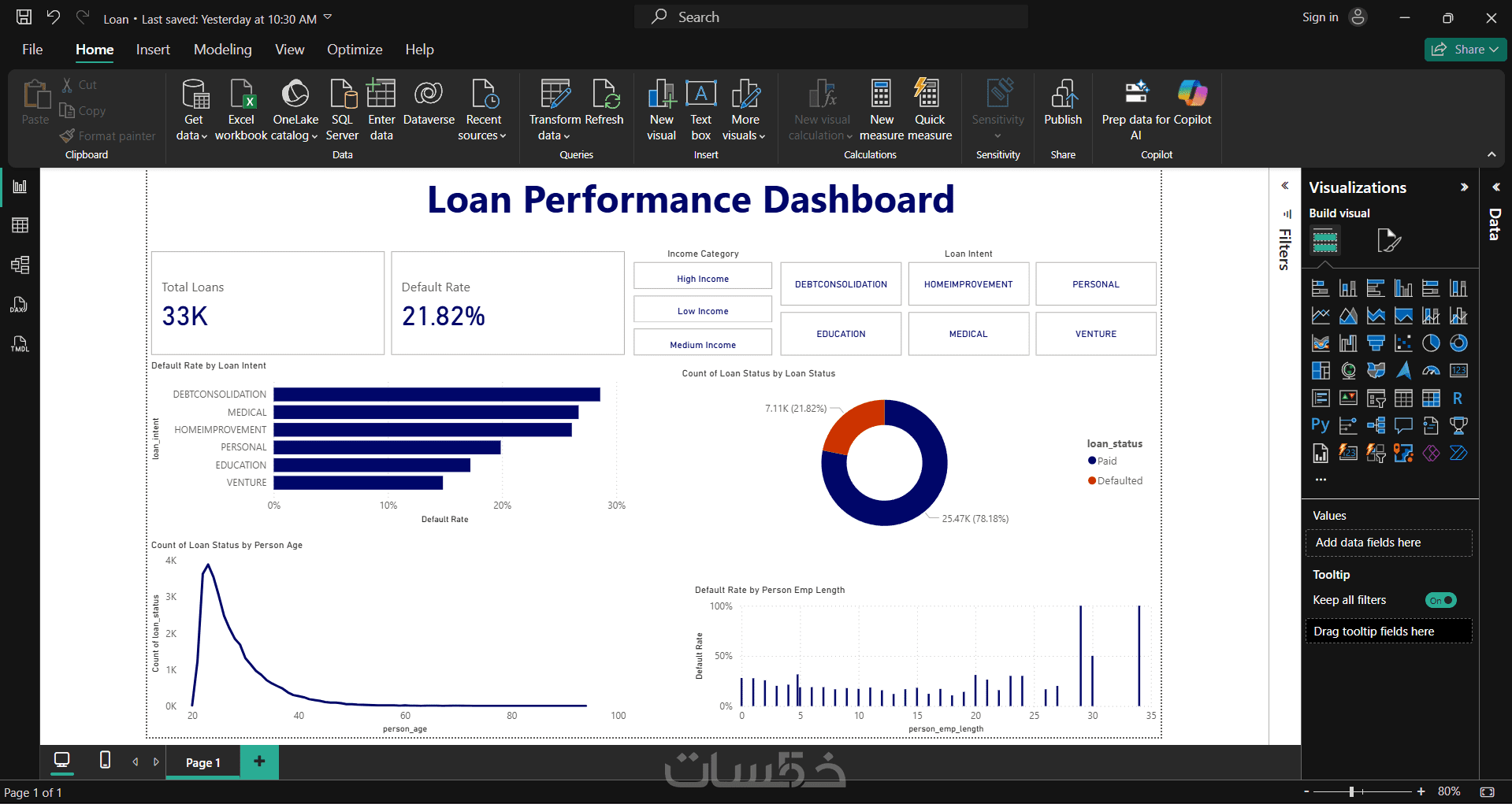This screenshot has height=804, width=1512.
Task: Turn off the Keep all filters toggle
Action: coord(1441,600)
